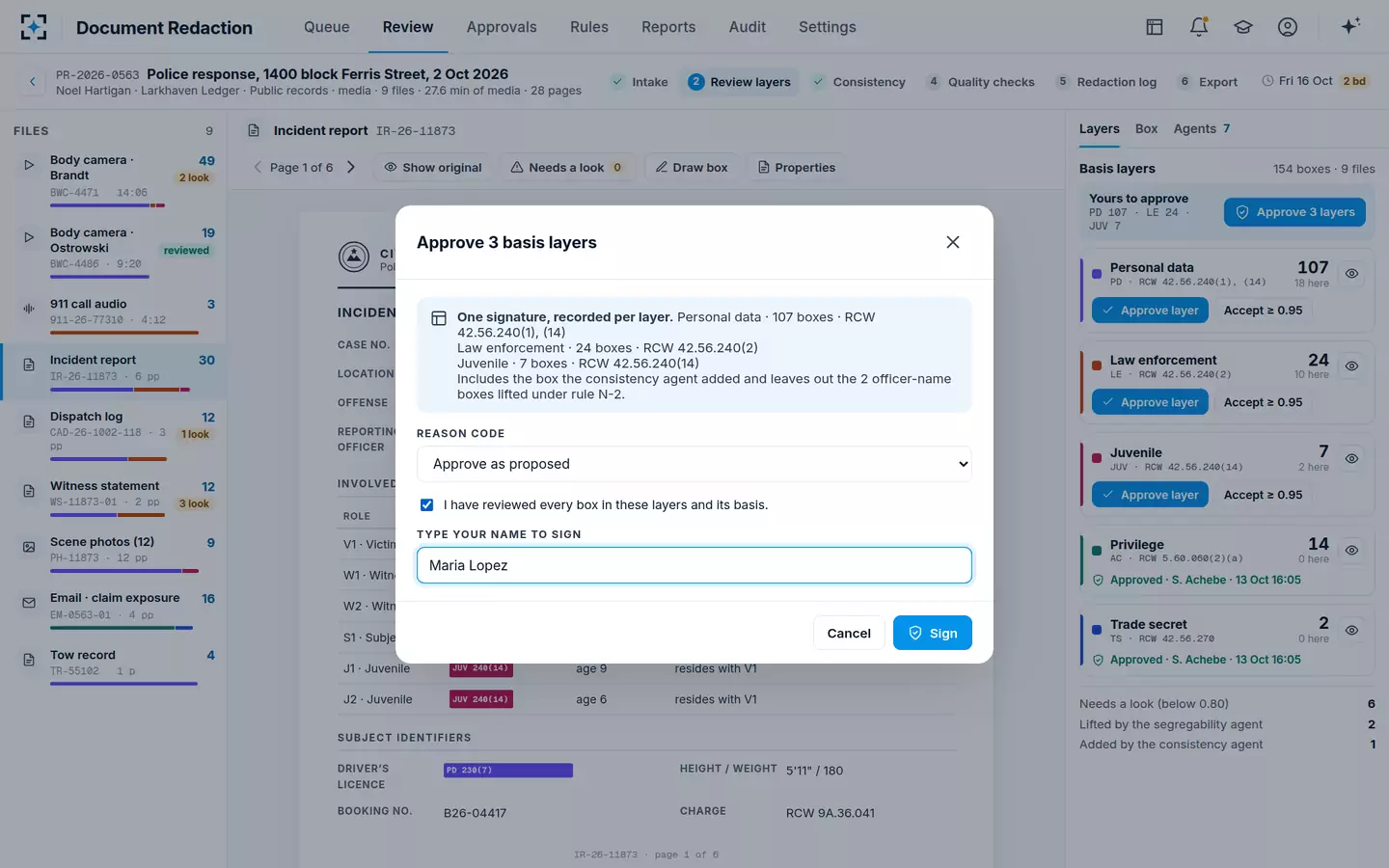Screen dimensions: 1389x868
Task: Open the user account profile icon
Action: (x=1288, y=27)
